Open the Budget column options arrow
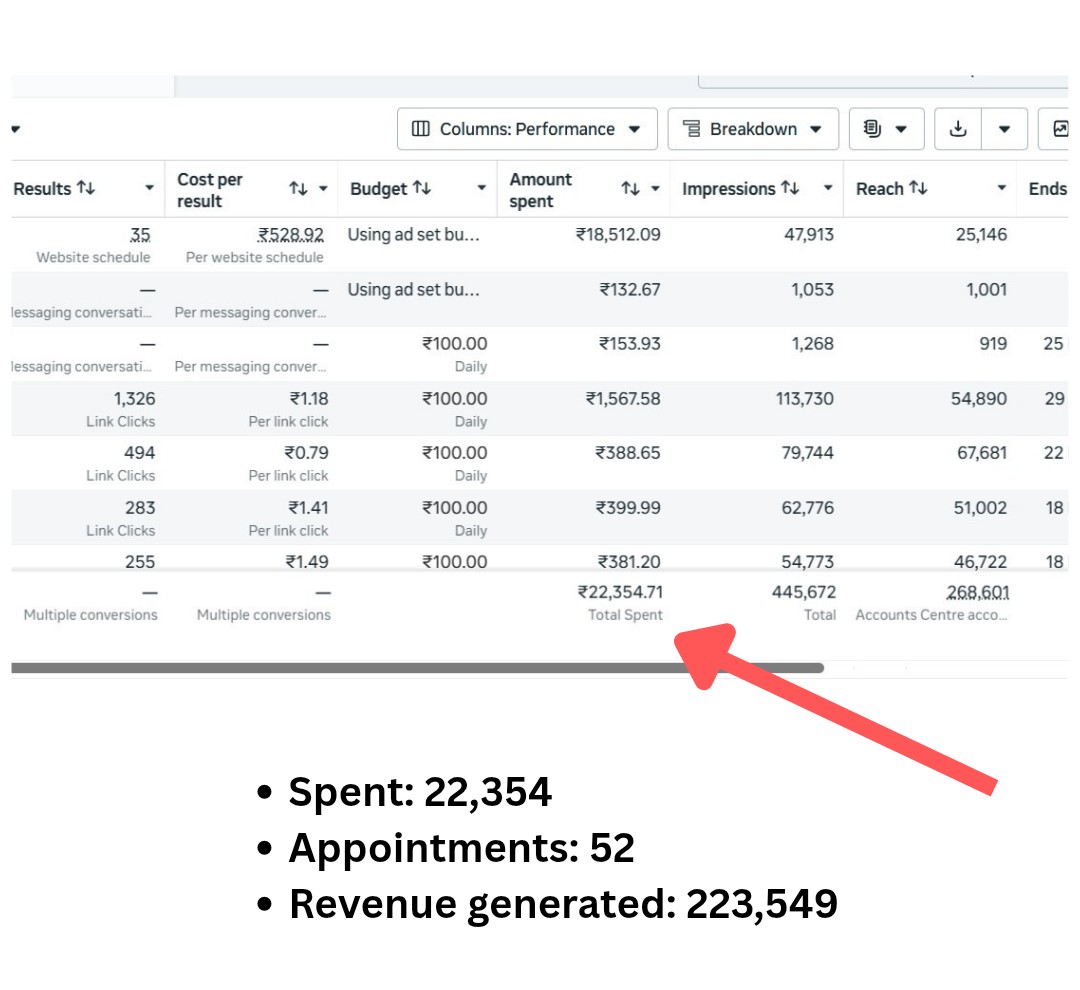Screen dimensions: 1080x990 (x=481, y=189)
